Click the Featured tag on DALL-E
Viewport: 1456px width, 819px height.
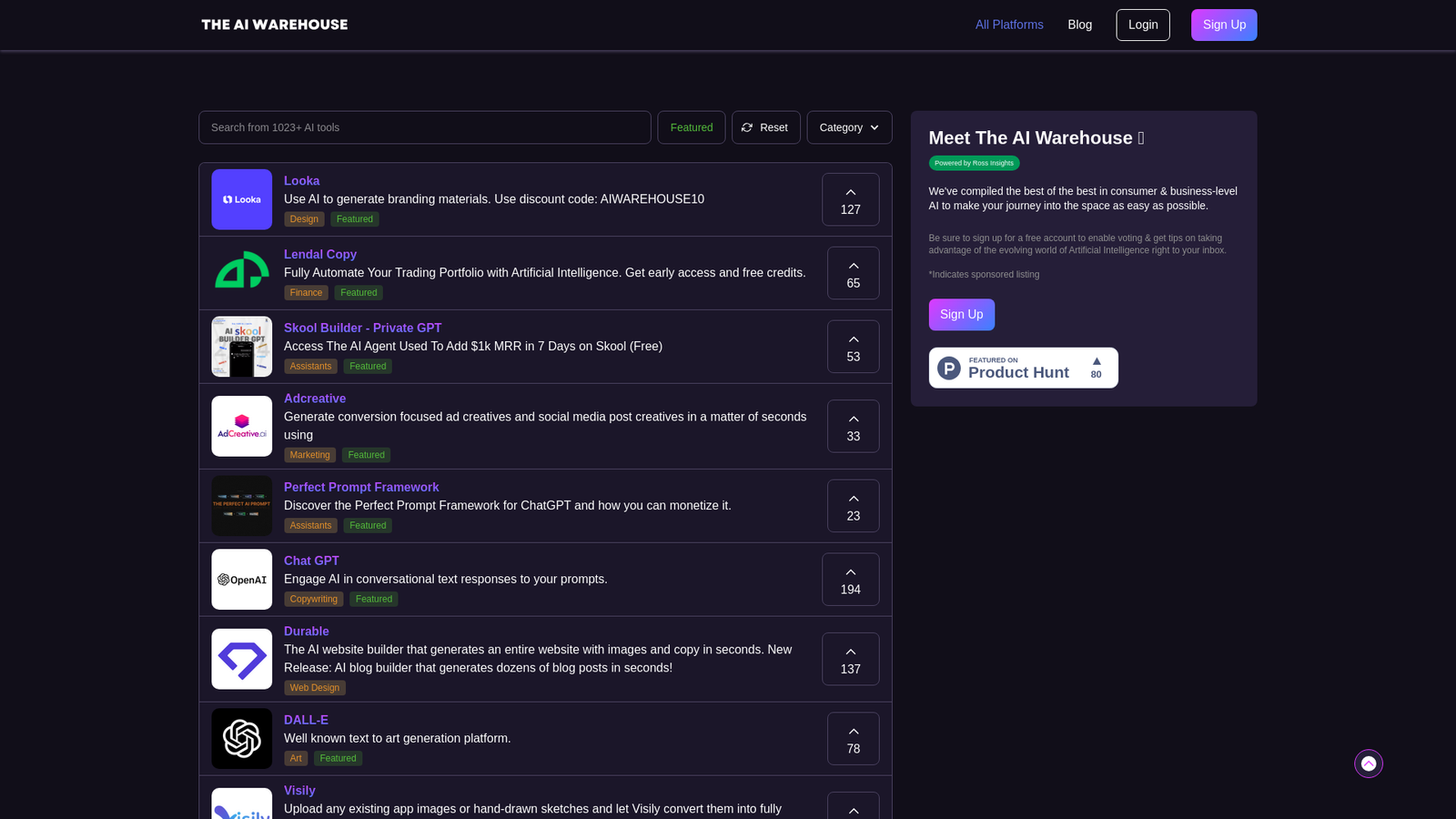(x=338, y=759)
